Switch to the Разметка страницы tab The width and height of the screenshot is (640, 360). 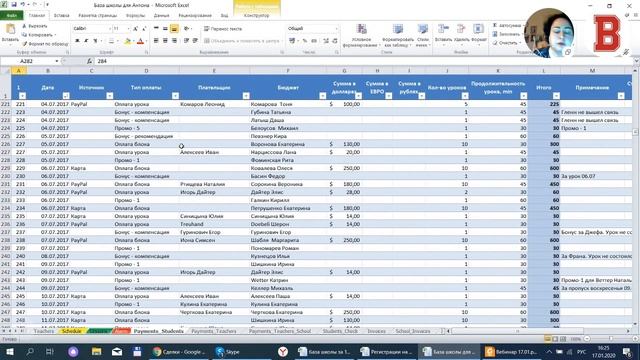coord(98,16)
